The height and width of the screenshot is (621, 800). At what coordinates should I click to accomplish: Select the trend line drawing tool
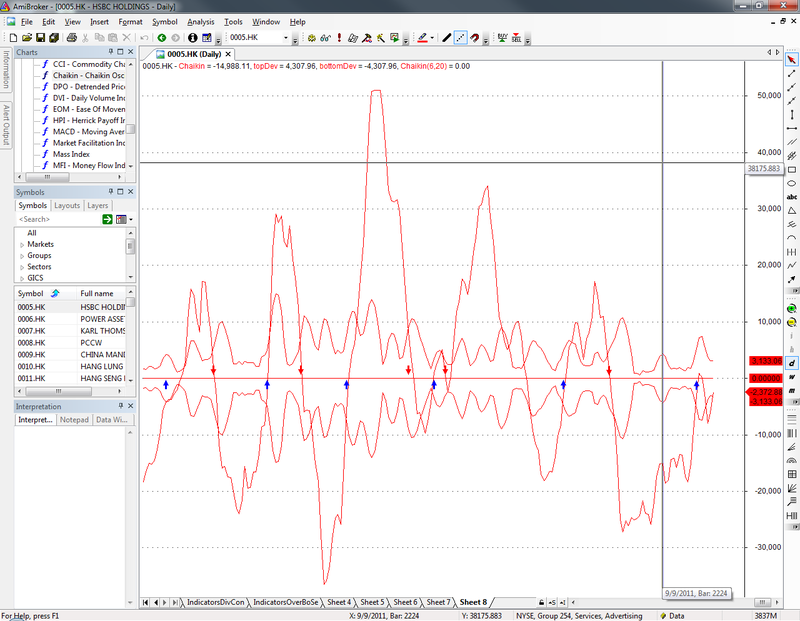point(791,73)
